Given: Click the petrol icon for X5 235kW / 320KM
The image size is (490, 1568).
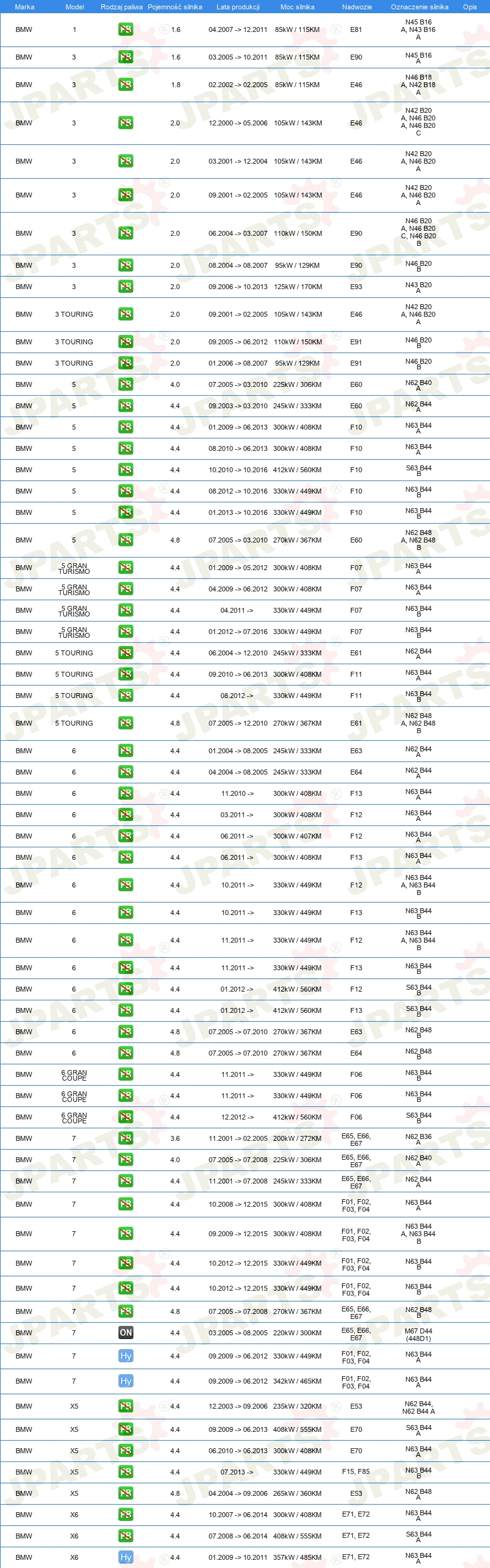Looking at the screenshot, I should (x=126, y=1406).
